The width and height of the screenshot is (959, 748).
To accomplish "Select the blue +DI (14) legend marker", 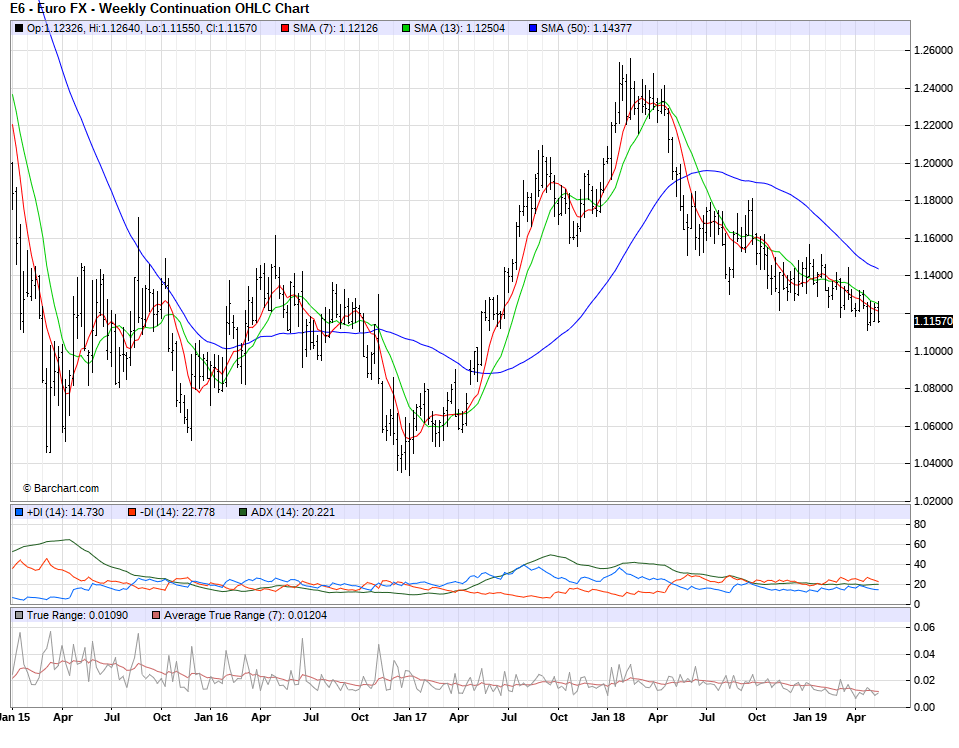I will click(19, 512).
